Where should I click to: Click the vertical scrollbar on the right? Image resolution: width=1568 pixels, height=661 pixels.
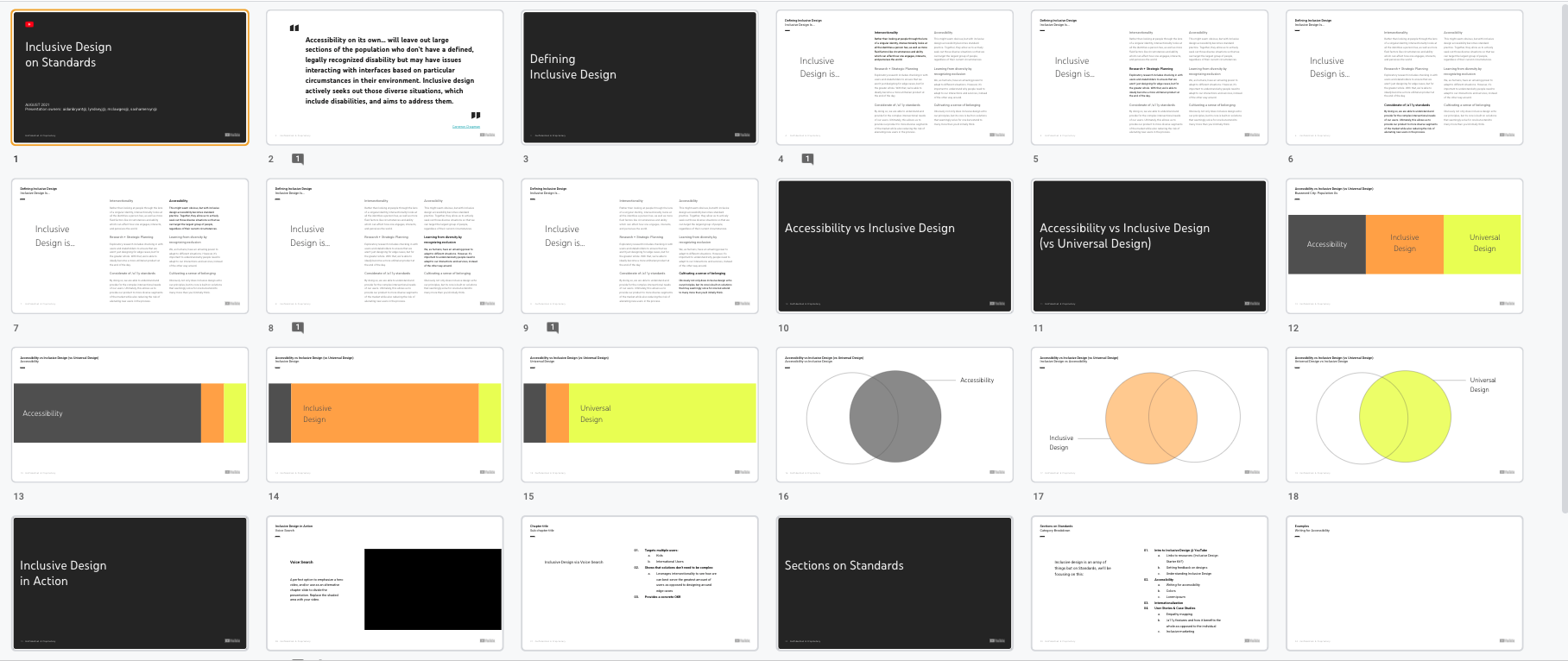click(x=1563, y=259)
